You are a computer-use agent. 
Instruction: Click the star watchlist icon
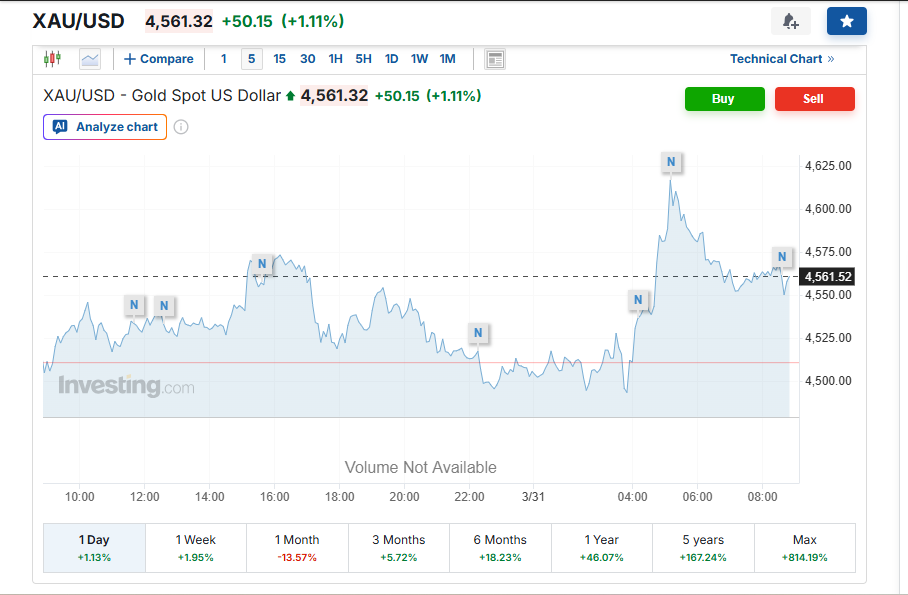point(846,21)
